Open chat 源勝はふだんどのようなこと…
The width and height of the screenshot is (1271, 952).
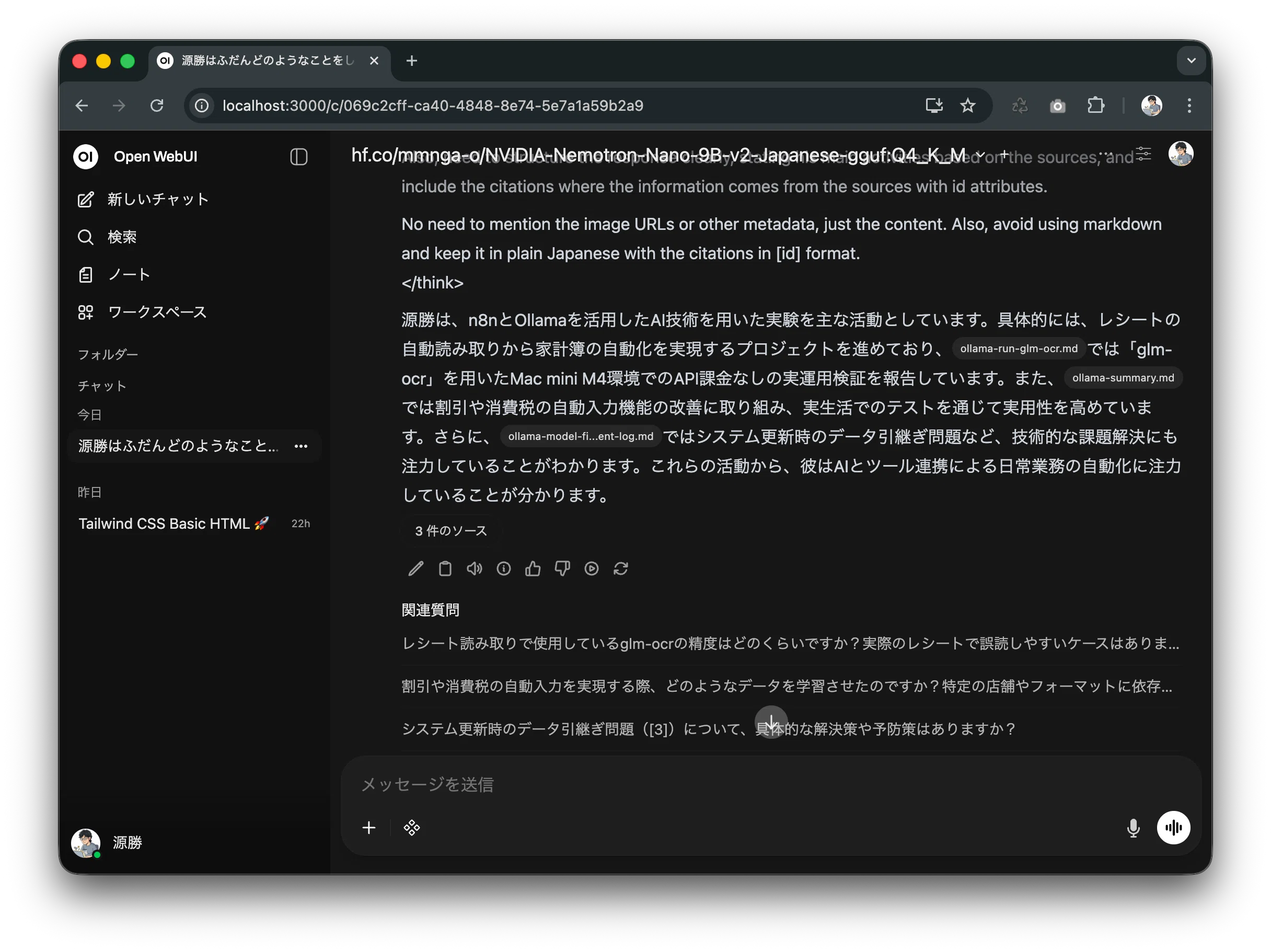[x=178, y=446]
